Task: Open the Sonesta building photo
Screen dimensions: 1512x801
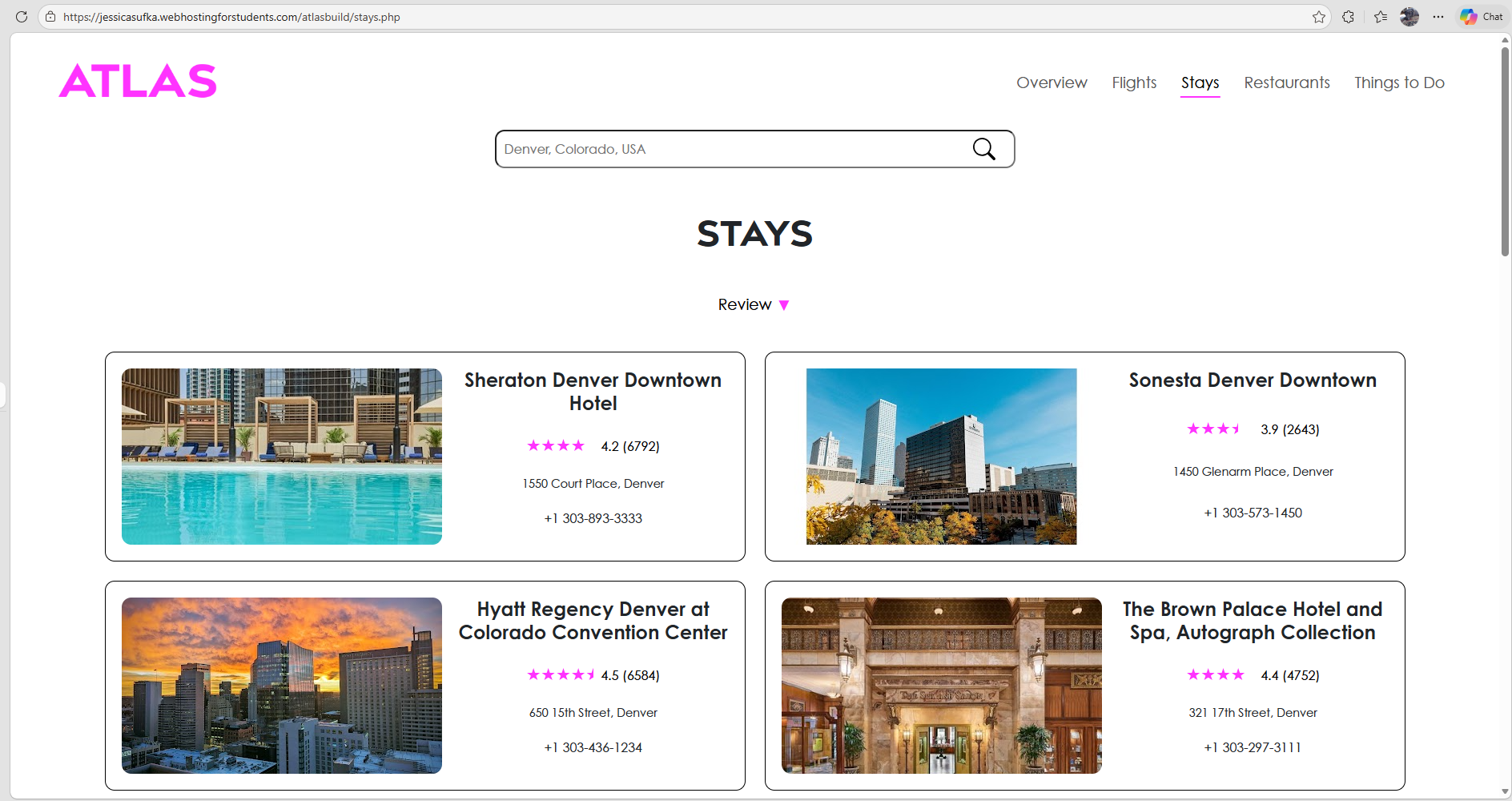Action: coord(942,457)
